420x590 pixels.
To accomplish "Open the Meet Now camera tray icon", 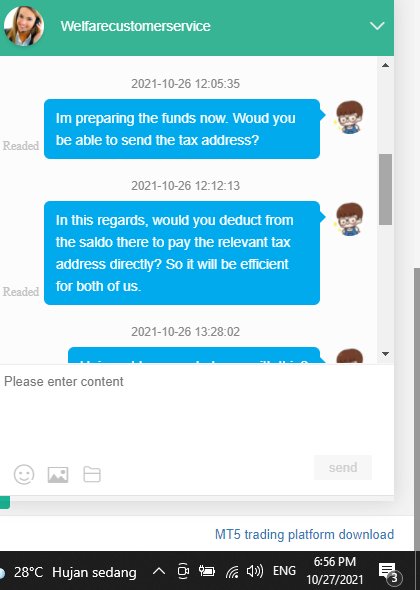I will click(183, 571).
